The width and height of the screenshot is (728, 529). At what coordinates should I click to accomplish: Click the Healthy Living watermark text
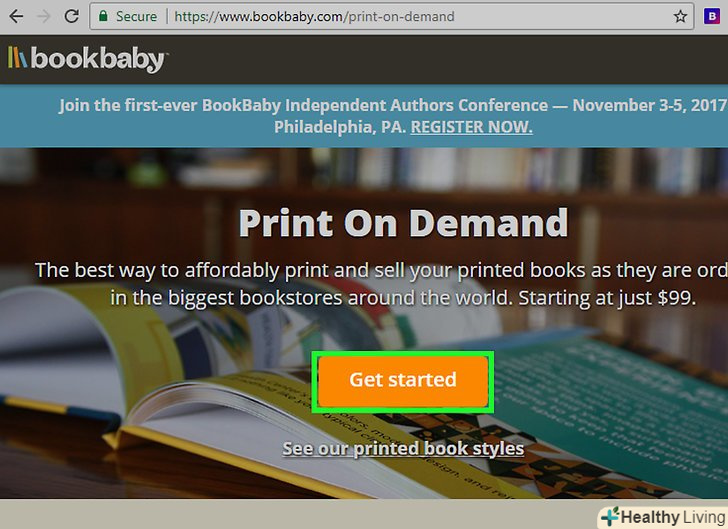[x=673, y=517]
